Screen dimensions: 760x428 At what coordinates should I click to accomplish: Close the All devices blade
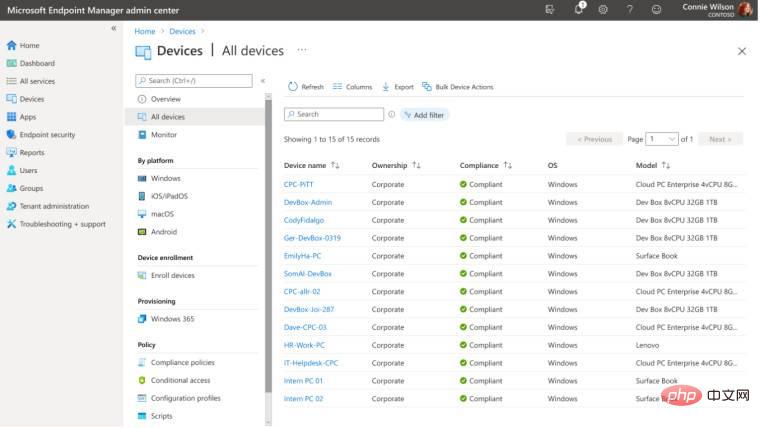pos(742,51)
